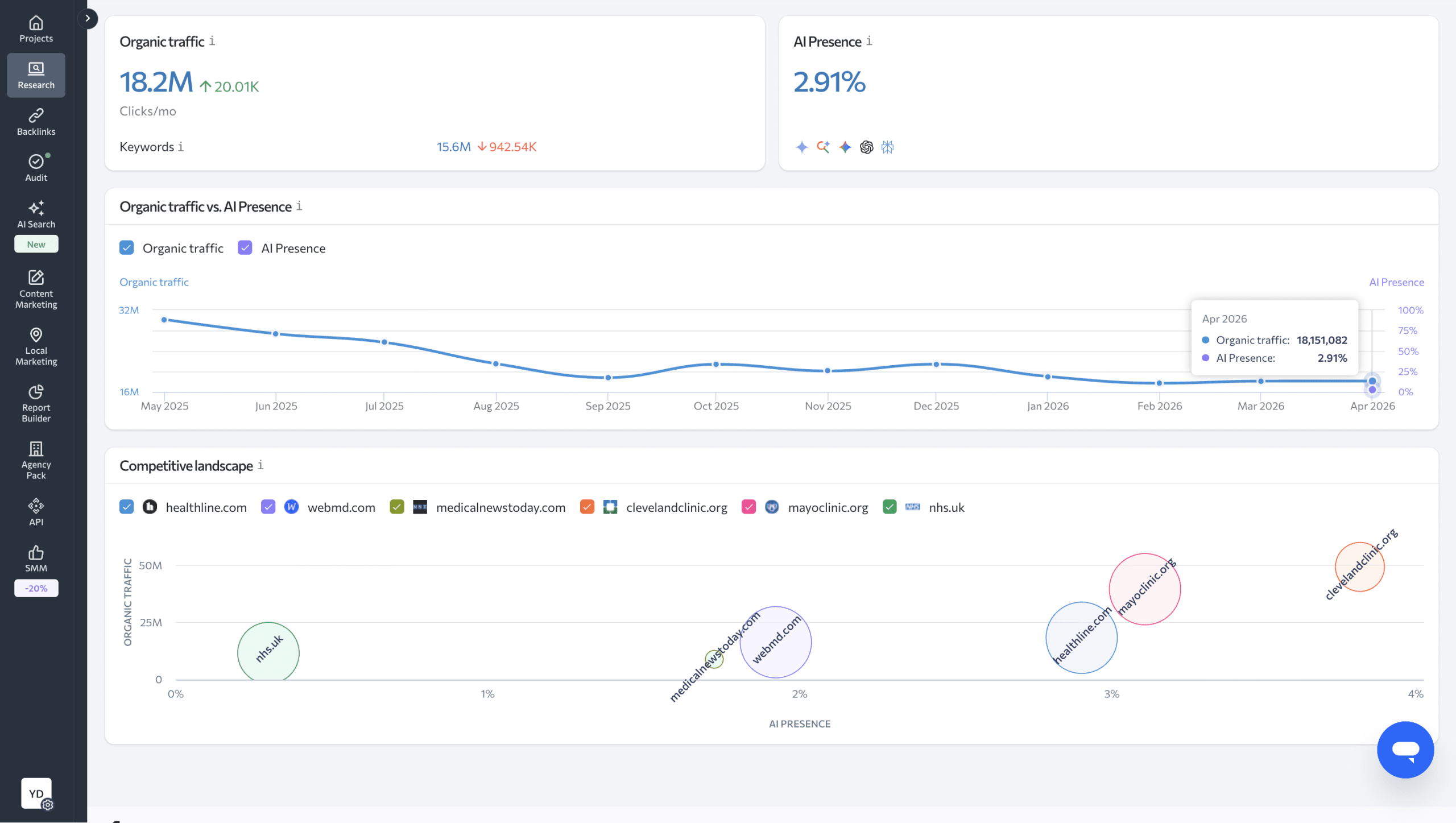Click info icon by Organic traffic vs. AI Presence
1456x823 pixels.
(x=299, y=206)
